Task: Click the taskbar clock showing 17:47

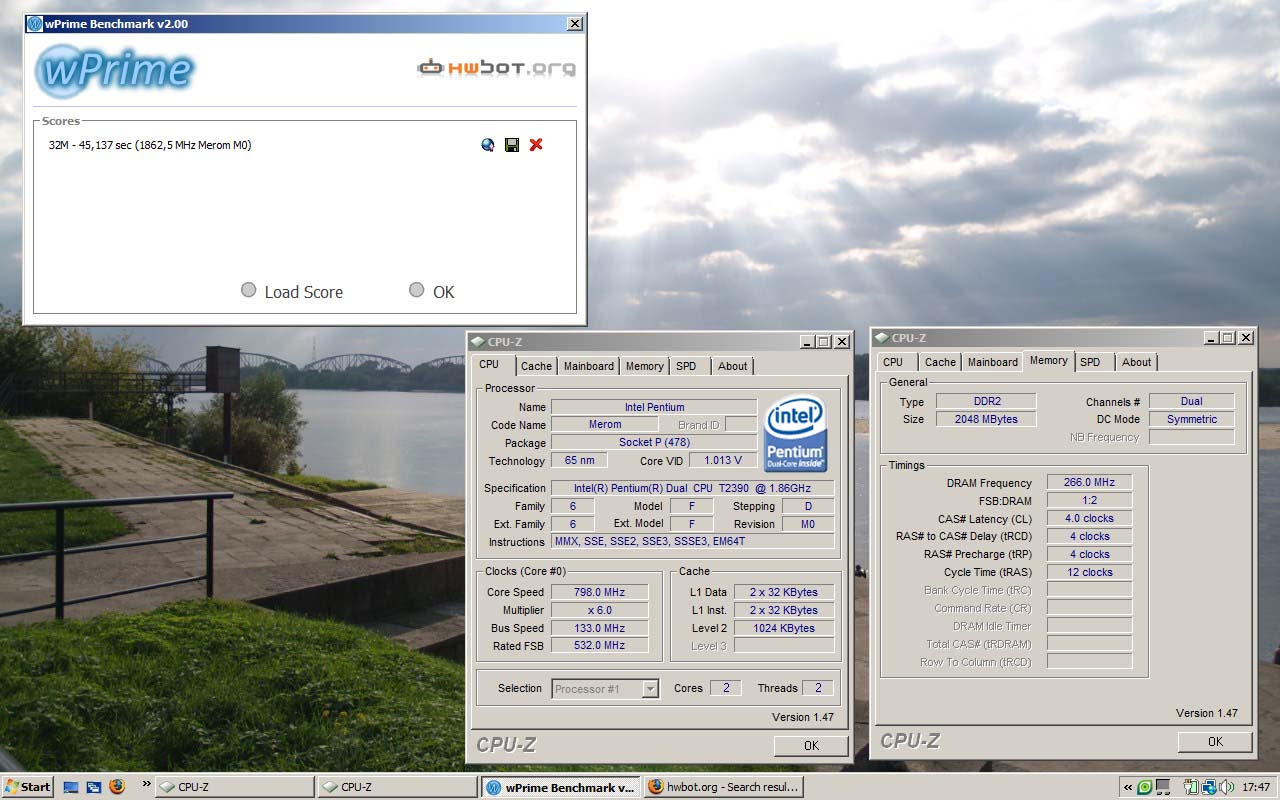Action: click(1256, 788)
